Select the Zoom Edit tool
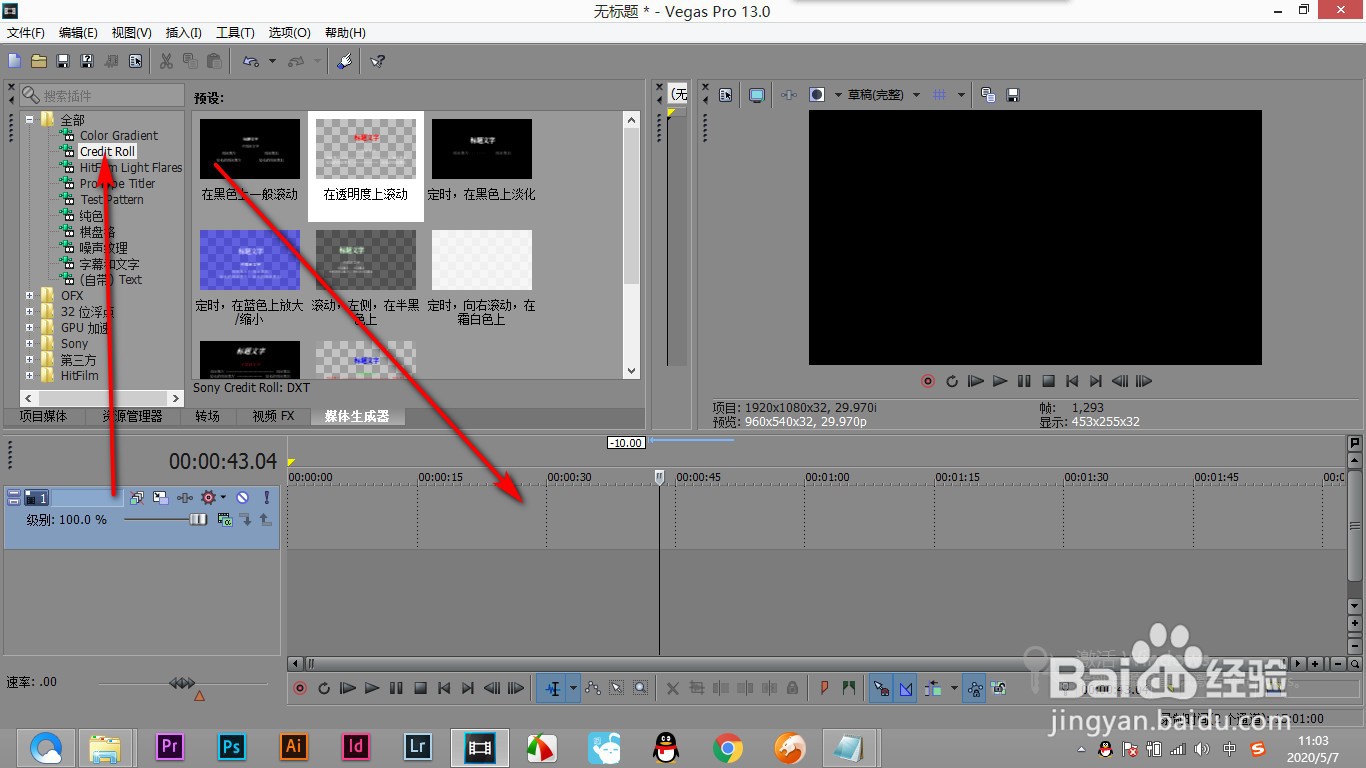Viewport: 1366px width, 768px height. [640, 688]
